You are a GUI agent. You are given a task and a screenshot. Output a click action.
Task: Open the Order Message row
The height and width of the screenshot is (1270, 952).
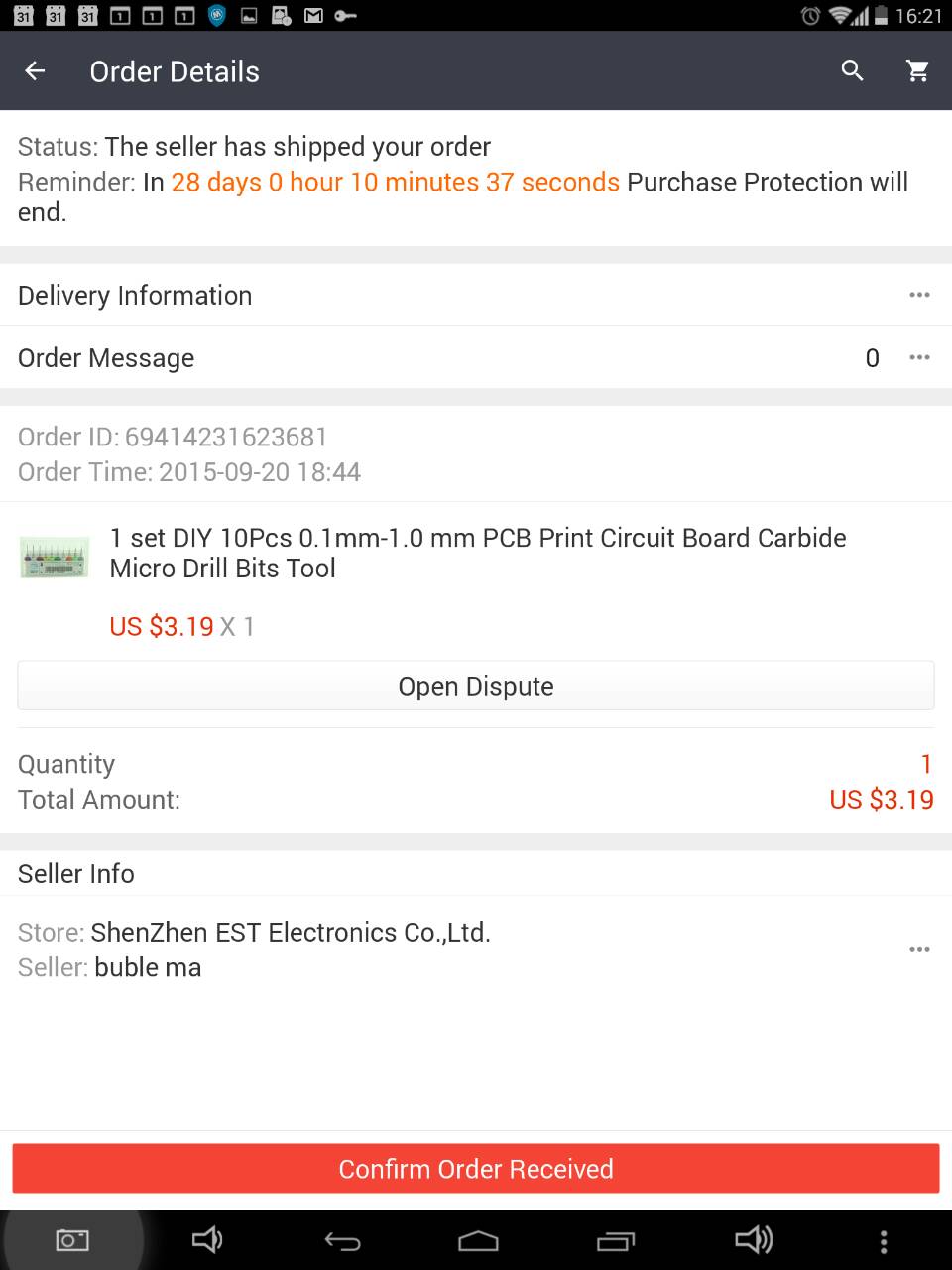pos(476,357)
